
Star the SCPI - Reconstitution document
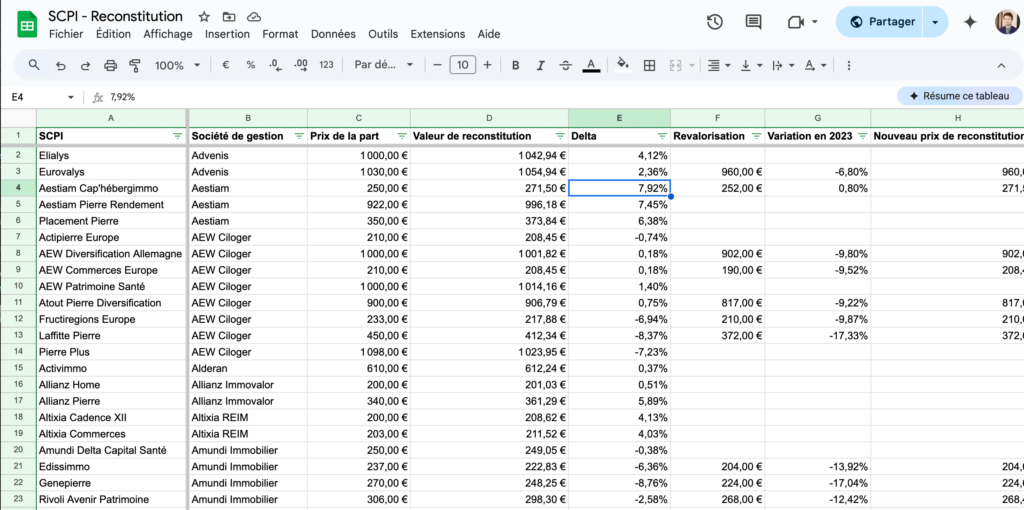[x=204, y=17]
